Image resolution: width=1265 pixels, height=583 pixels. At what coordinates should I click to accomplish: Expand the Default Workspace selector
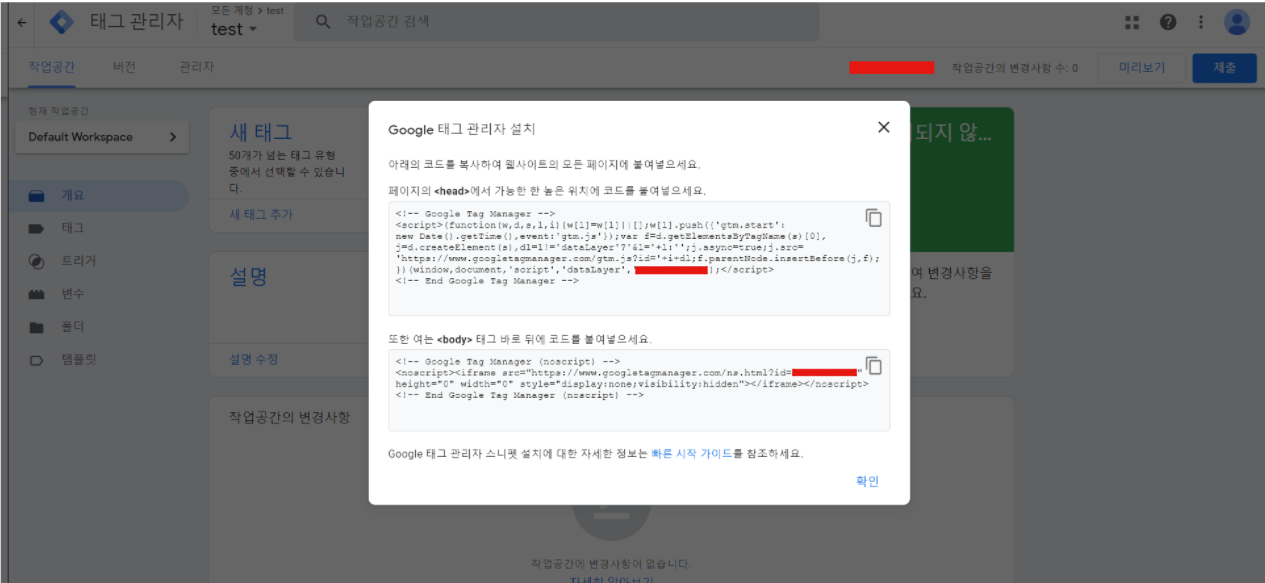(x=103, y=137)
